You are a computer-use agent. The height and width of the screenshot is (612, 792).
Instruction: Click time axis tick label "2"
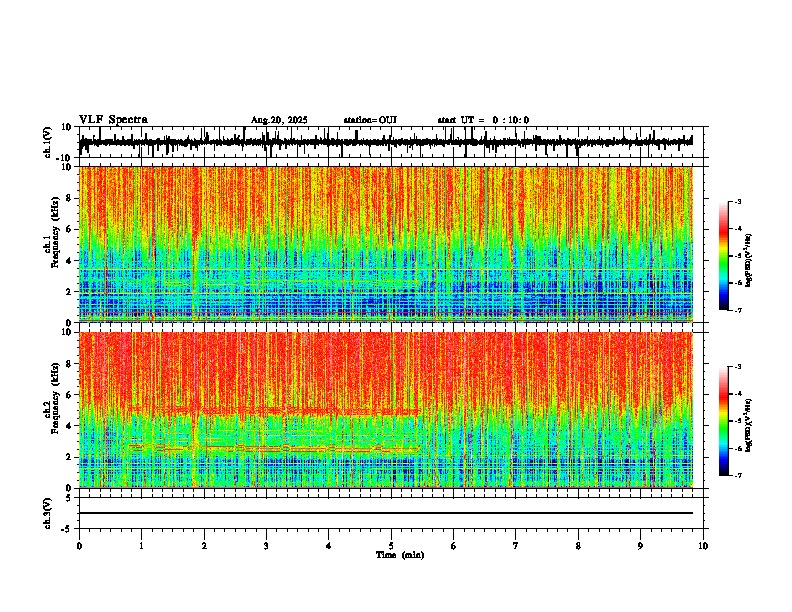pos(204,546)
